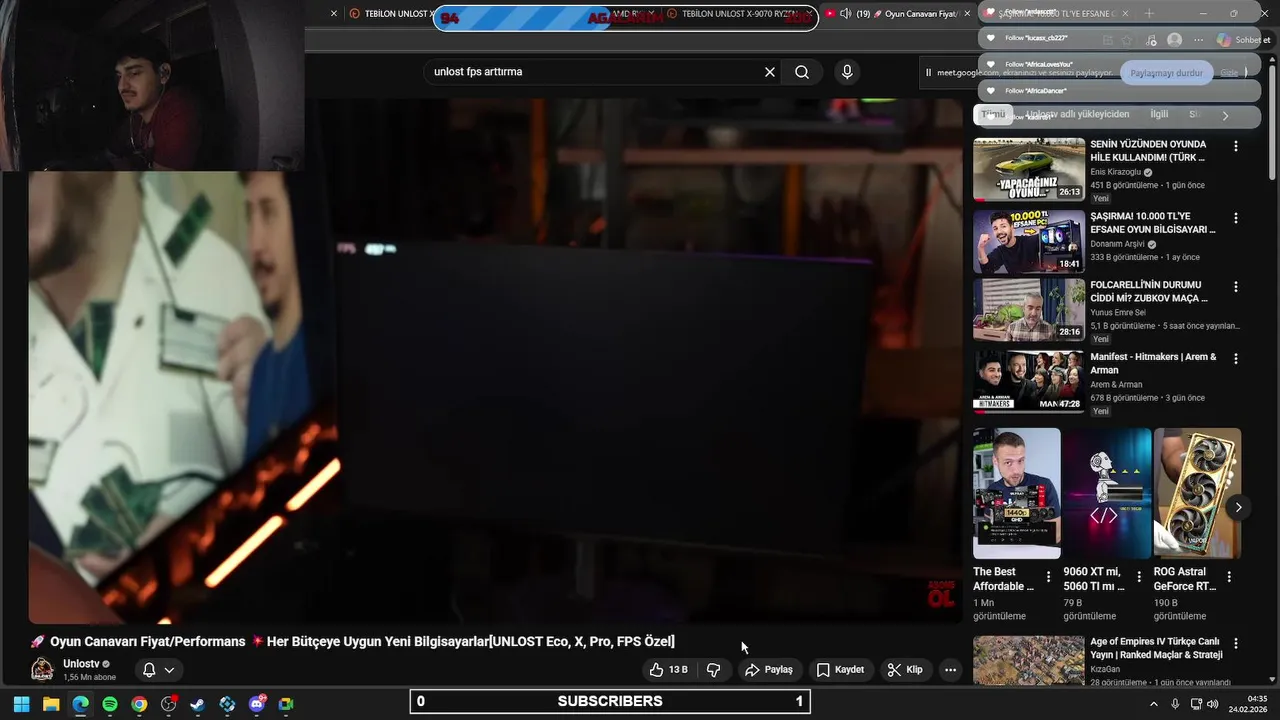The width and height of the screenshot is (1280, 720).
Task: Open the Windows Start menu
Action: 21,704
